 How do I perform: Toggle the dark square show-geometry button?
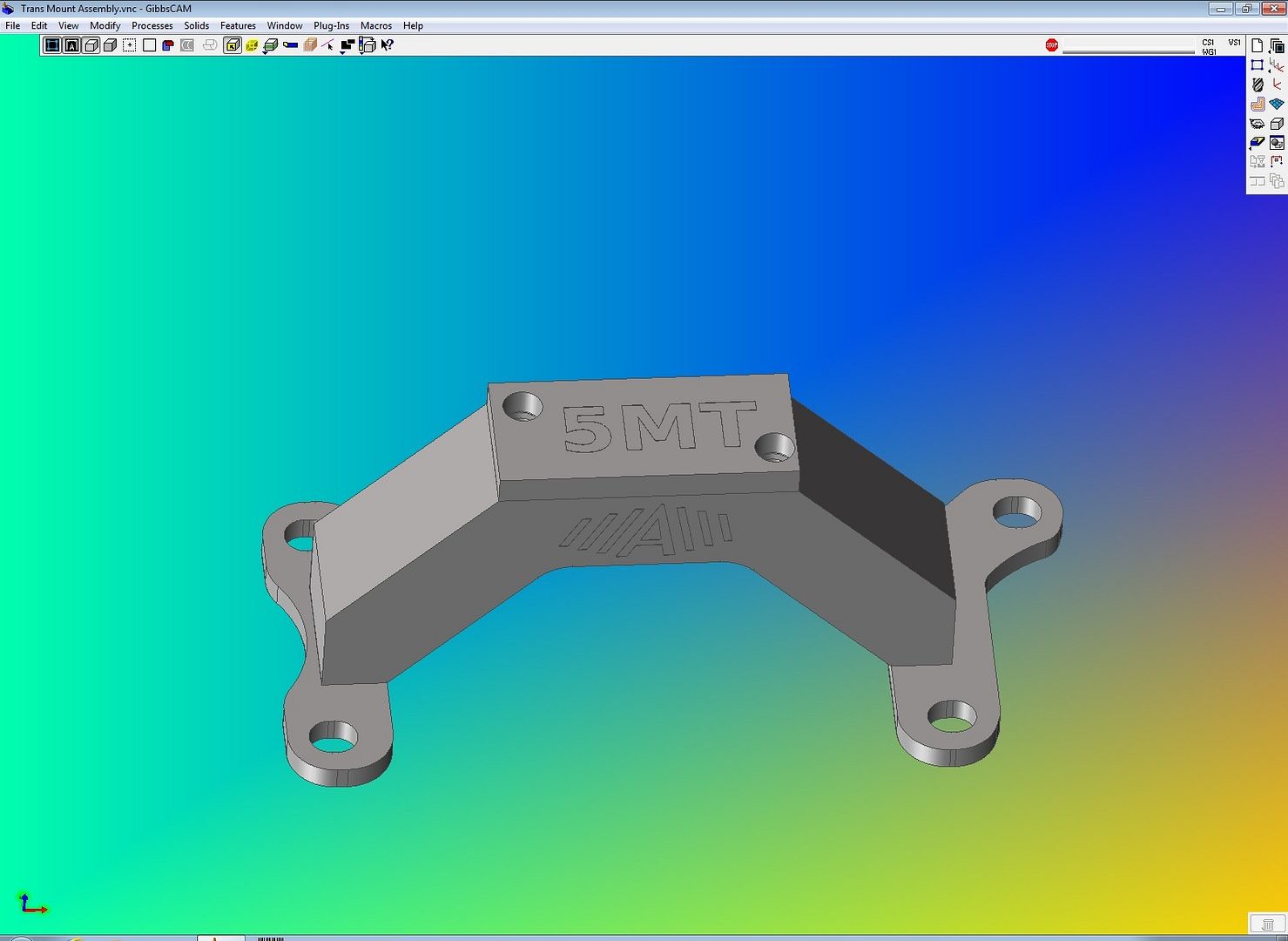52,45
